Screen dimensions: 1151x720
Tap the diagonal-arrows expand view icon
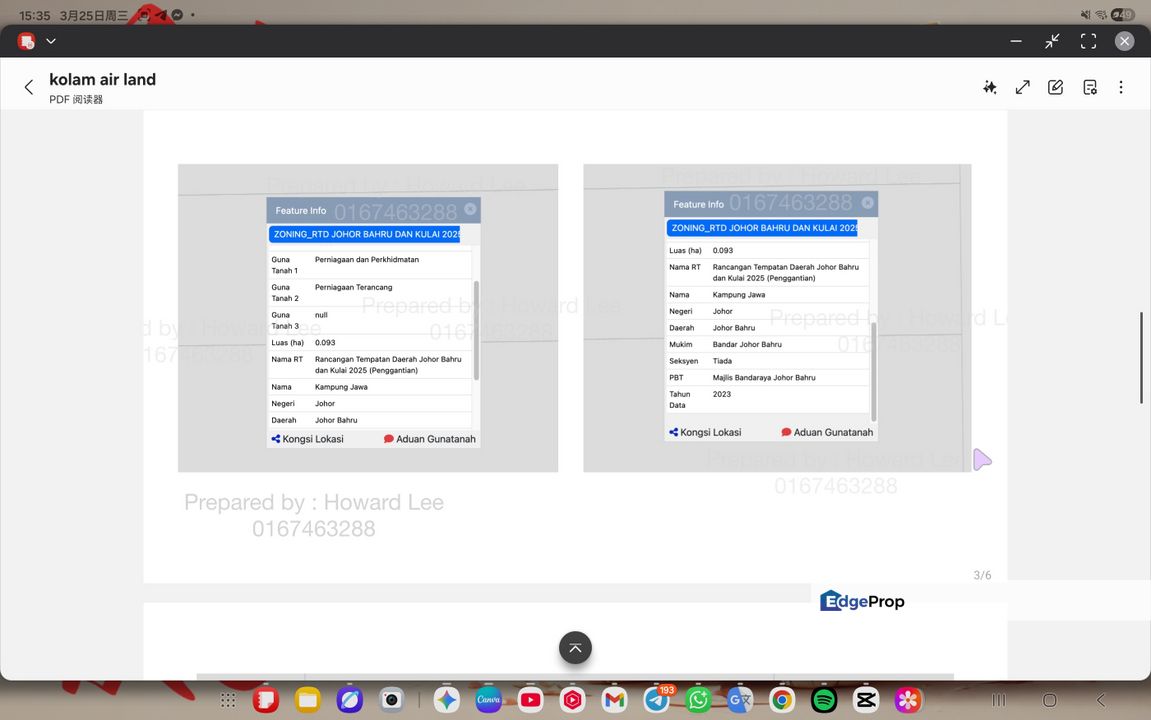click(1022, 87)
